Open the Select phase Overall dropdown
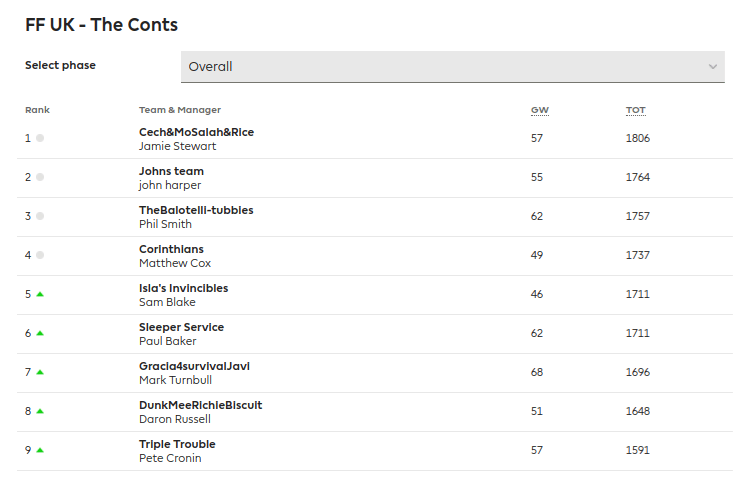Screen dimensions: 744x494 tap(452, 67)
